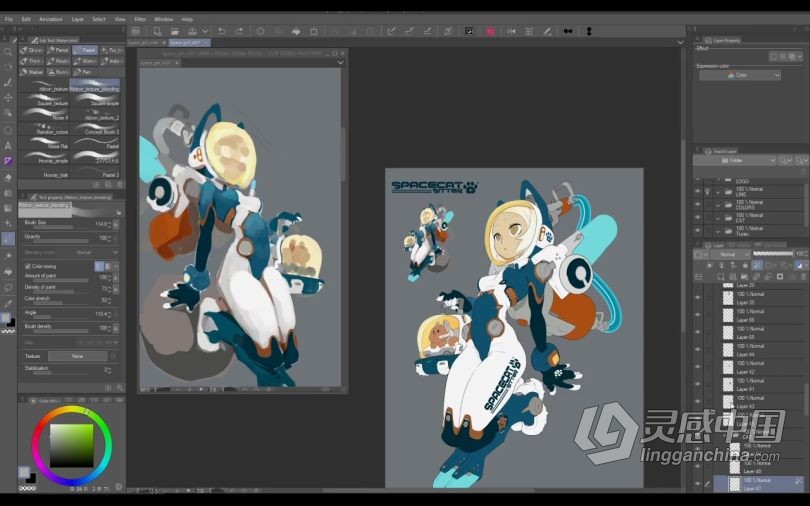This screenshot has height=506, width=810.
Task: Open the layer blending mode Normal dropdown
Action: click(x=730, y=254)
